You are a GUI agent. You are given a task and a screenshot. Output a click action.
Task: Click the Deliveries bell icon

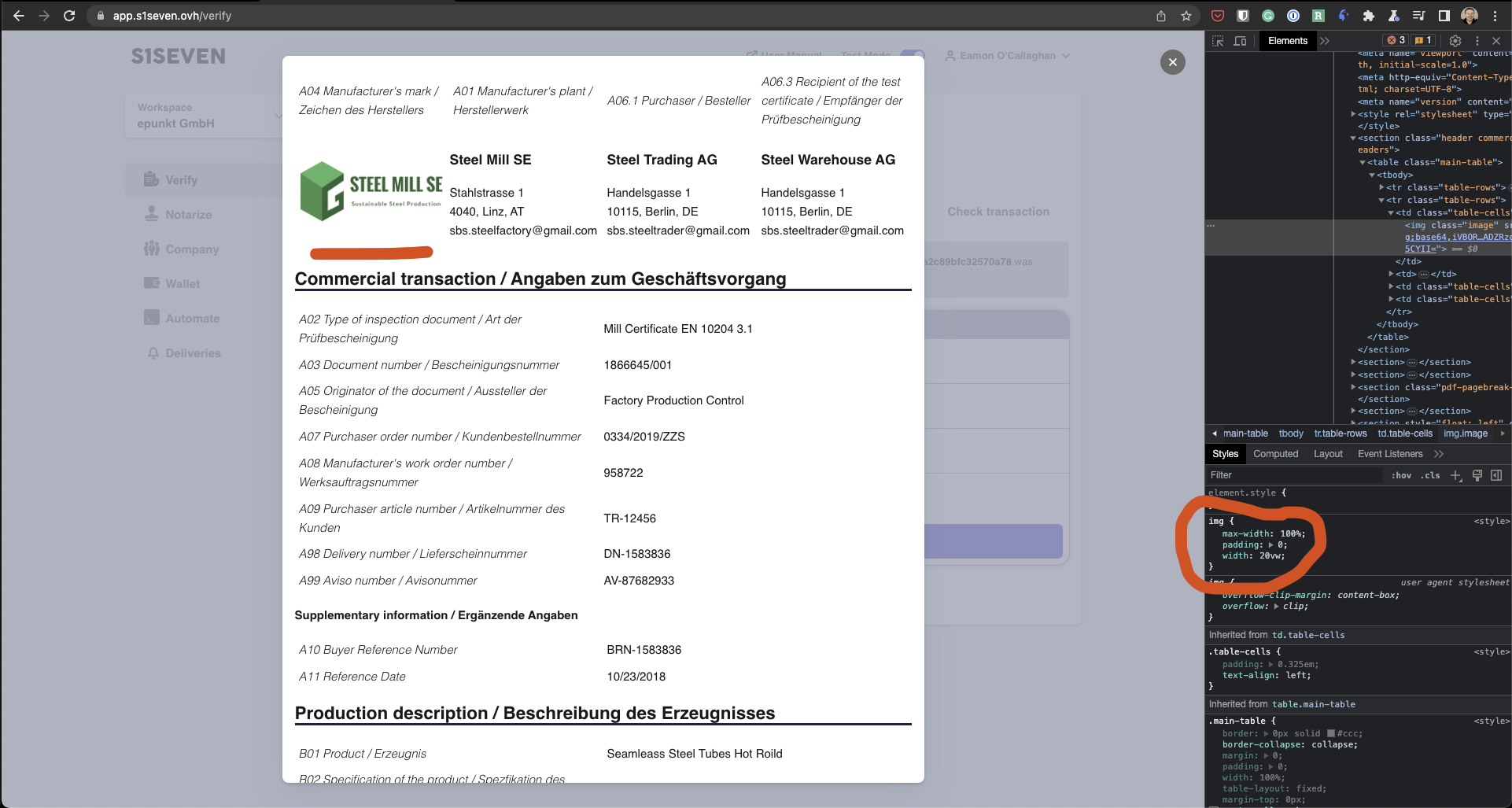[x=153, y=352]
